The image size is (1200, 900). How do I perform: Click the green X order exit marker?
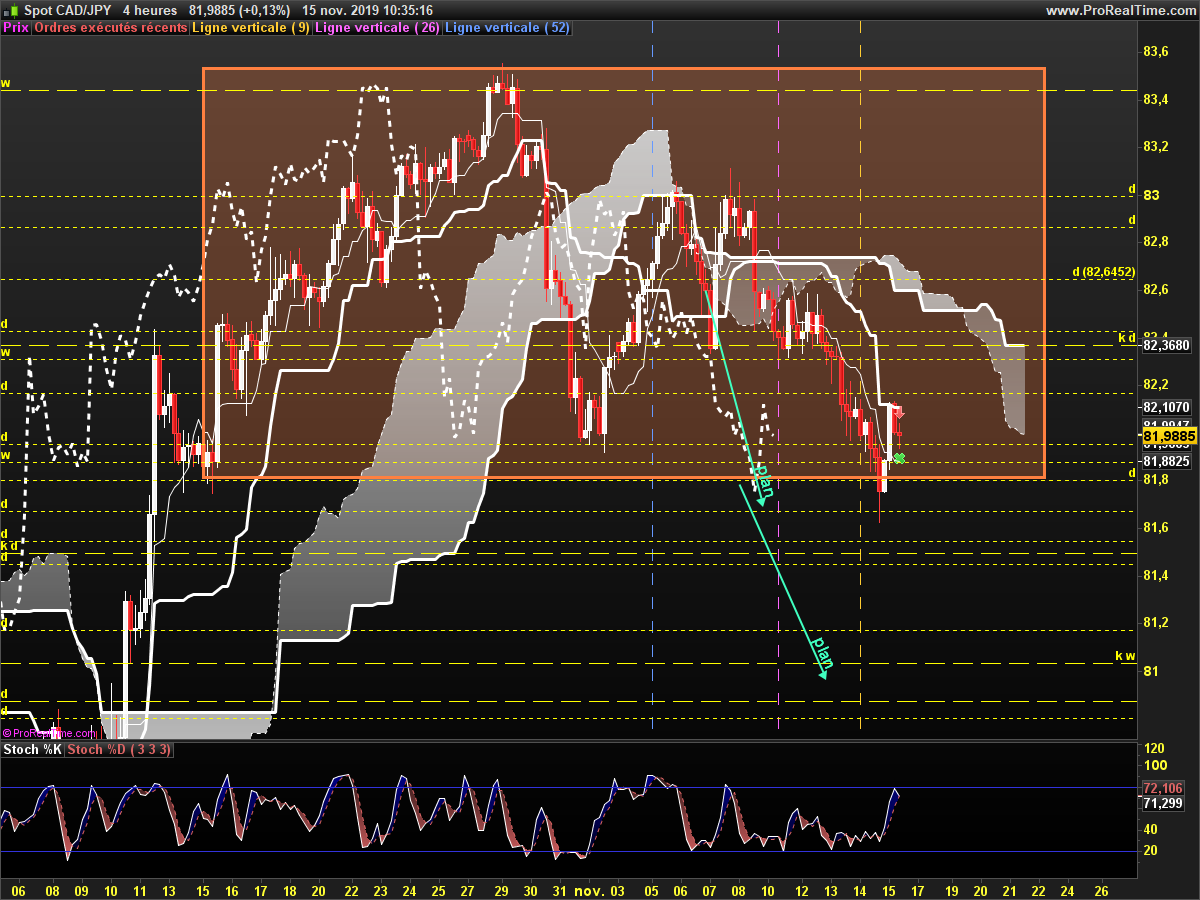[x=899, y=458]
